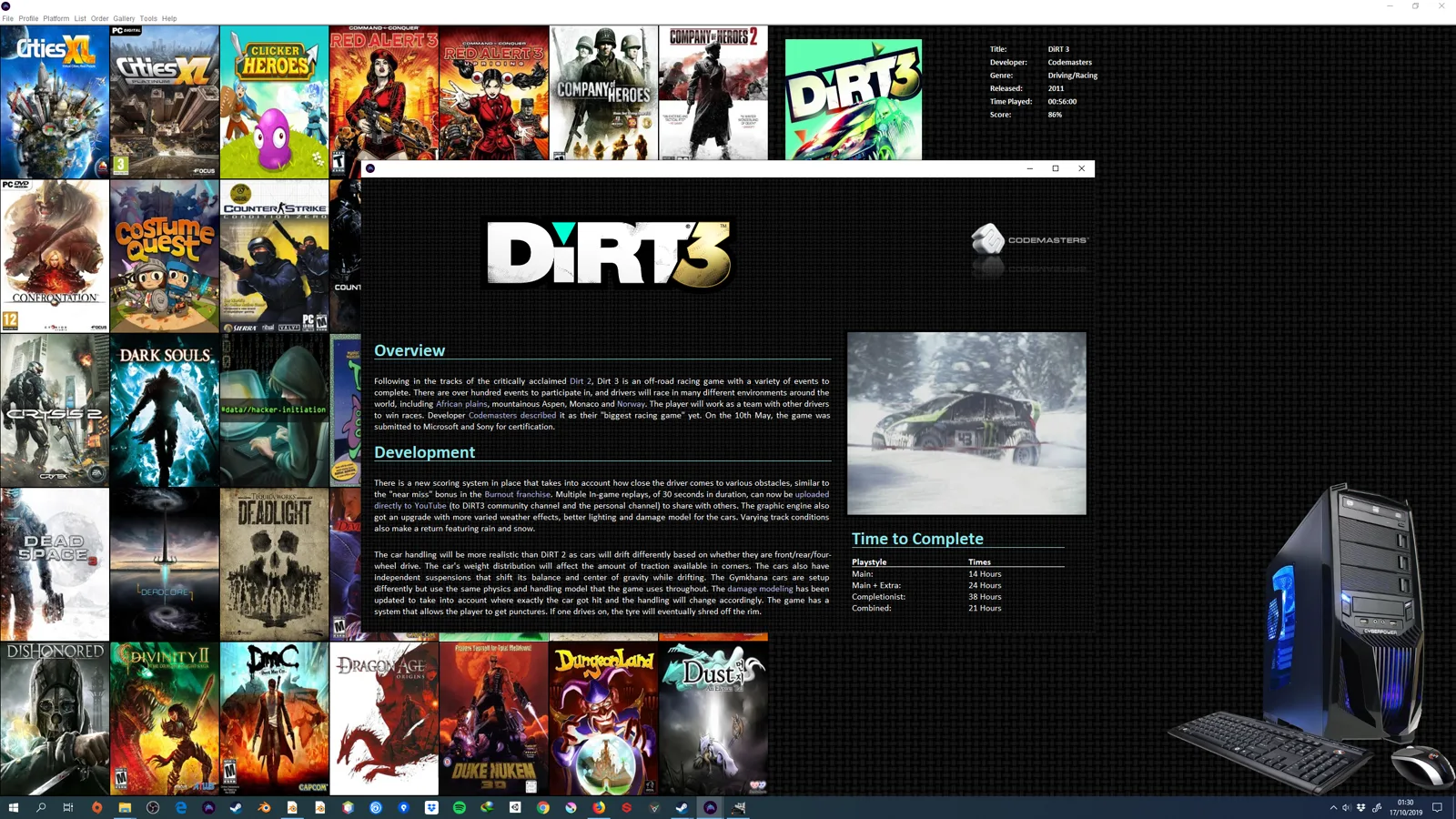Open the Gallery menu
Image resolution: width=1456 pixels, height=819 pixels.
(x=124, y=18)
